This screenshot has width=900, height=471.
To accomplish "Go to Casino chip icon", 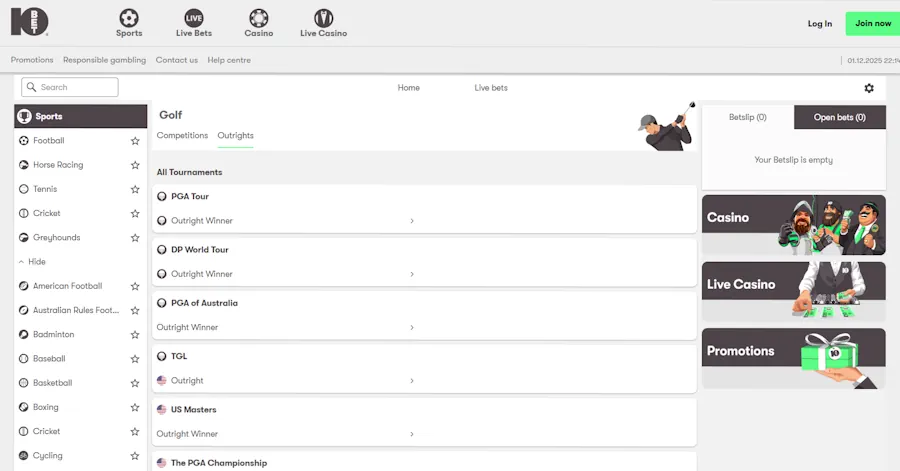I will [x=258, y=18].
